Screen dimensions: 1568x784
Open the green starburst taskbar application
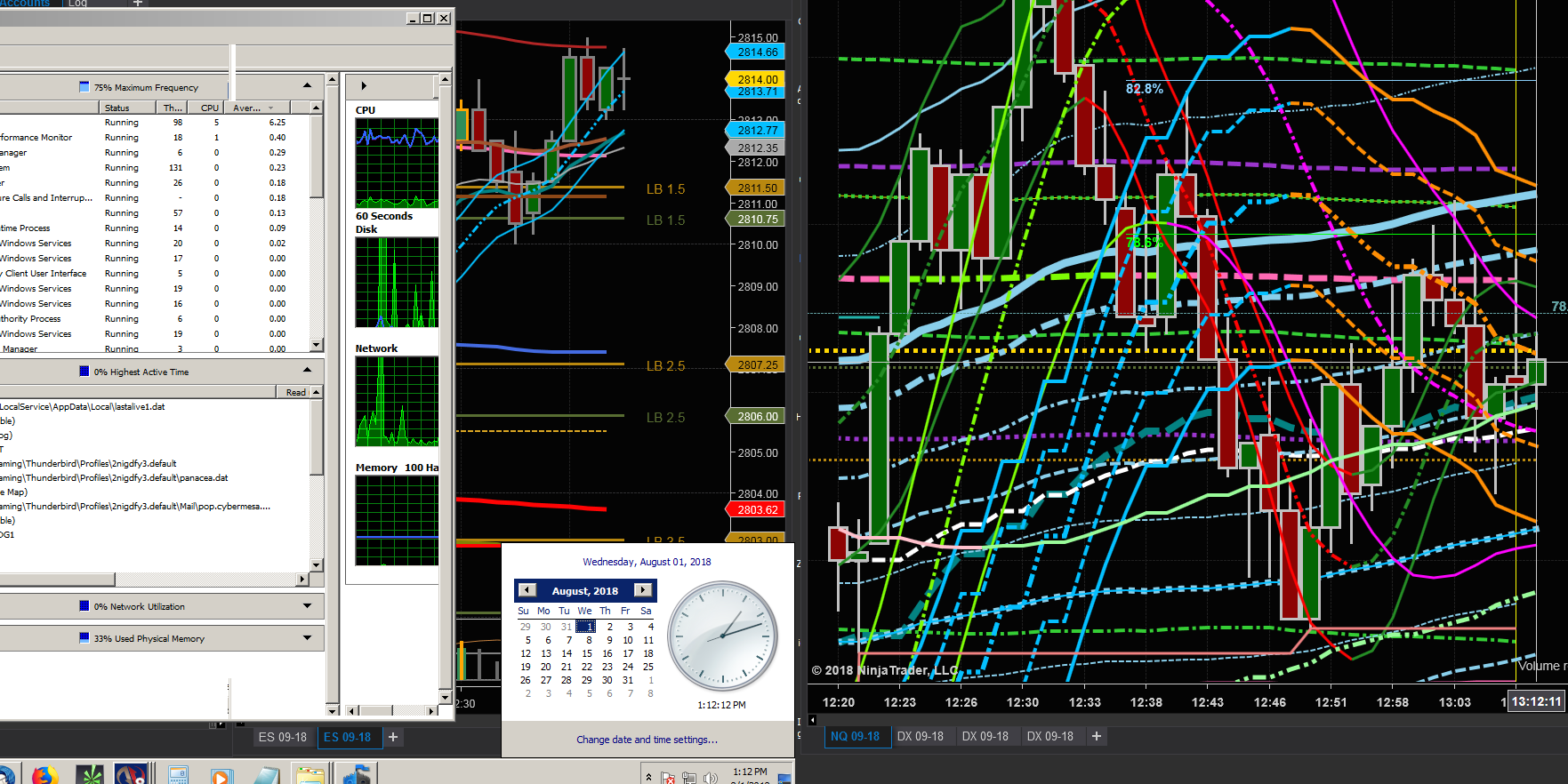coord(89,776)
